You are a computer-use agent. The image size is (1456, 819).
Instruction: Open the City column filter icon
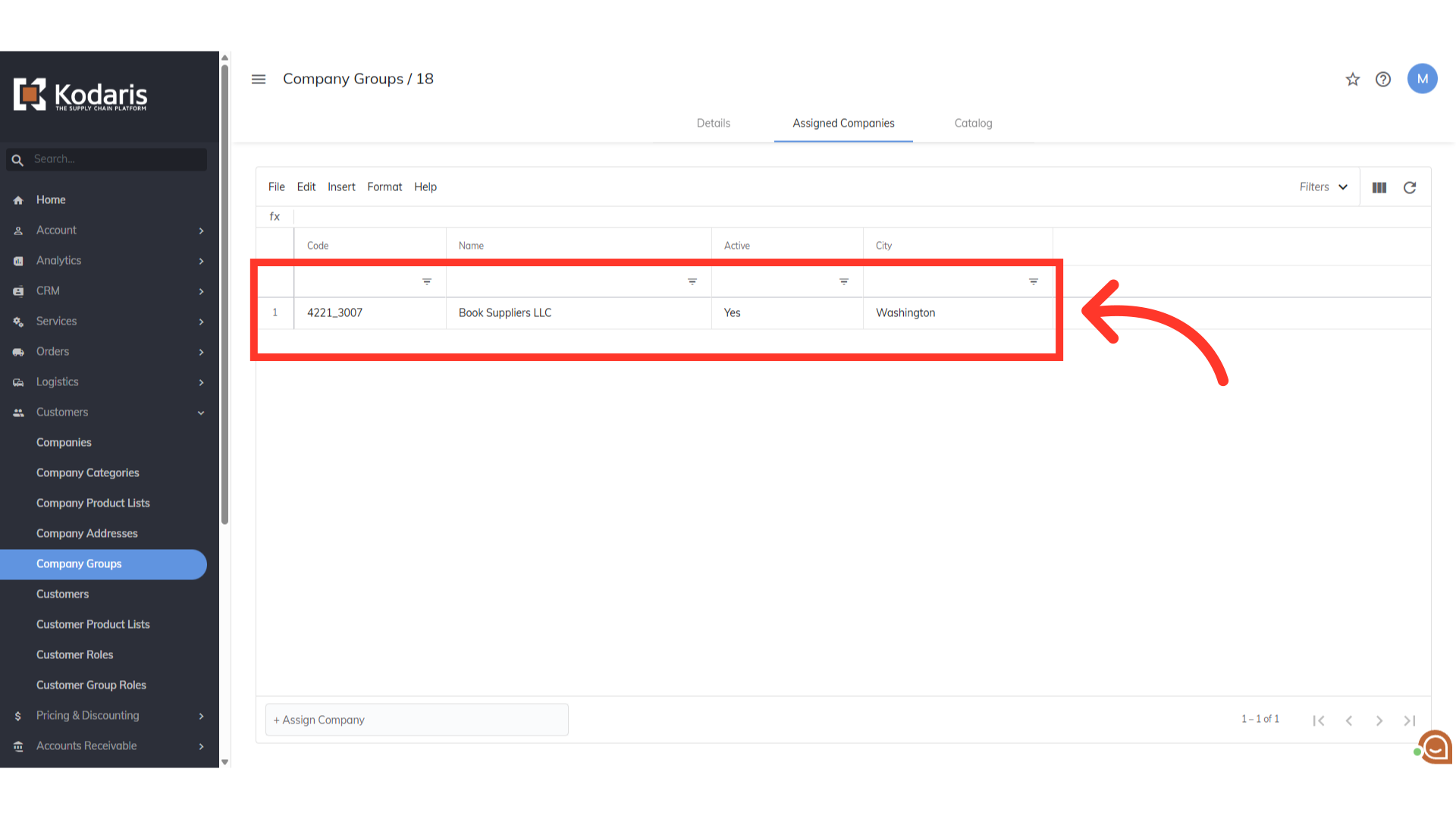pos(1033,281)
